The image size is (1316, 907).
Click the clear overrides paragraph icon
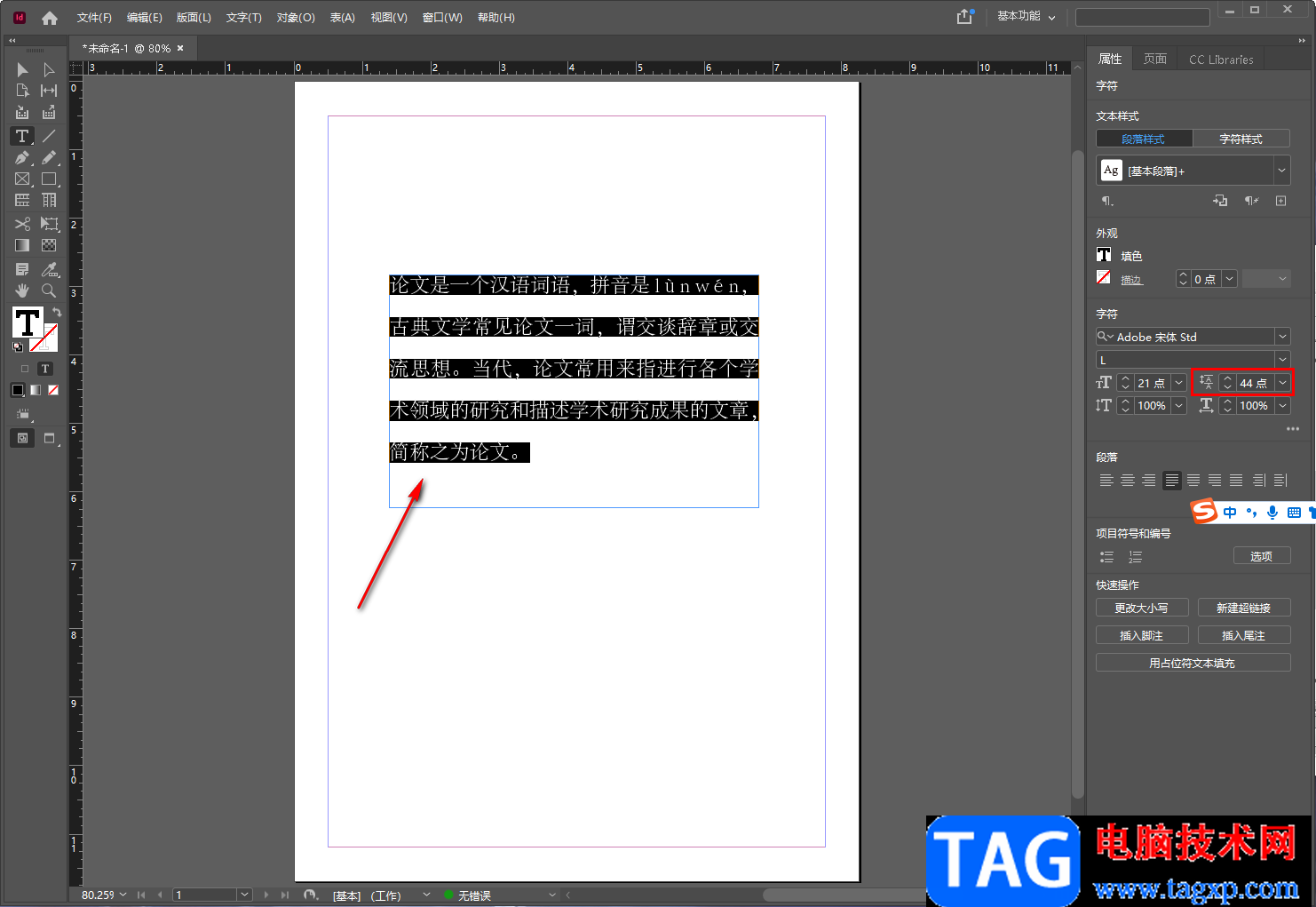point(1251,201)
